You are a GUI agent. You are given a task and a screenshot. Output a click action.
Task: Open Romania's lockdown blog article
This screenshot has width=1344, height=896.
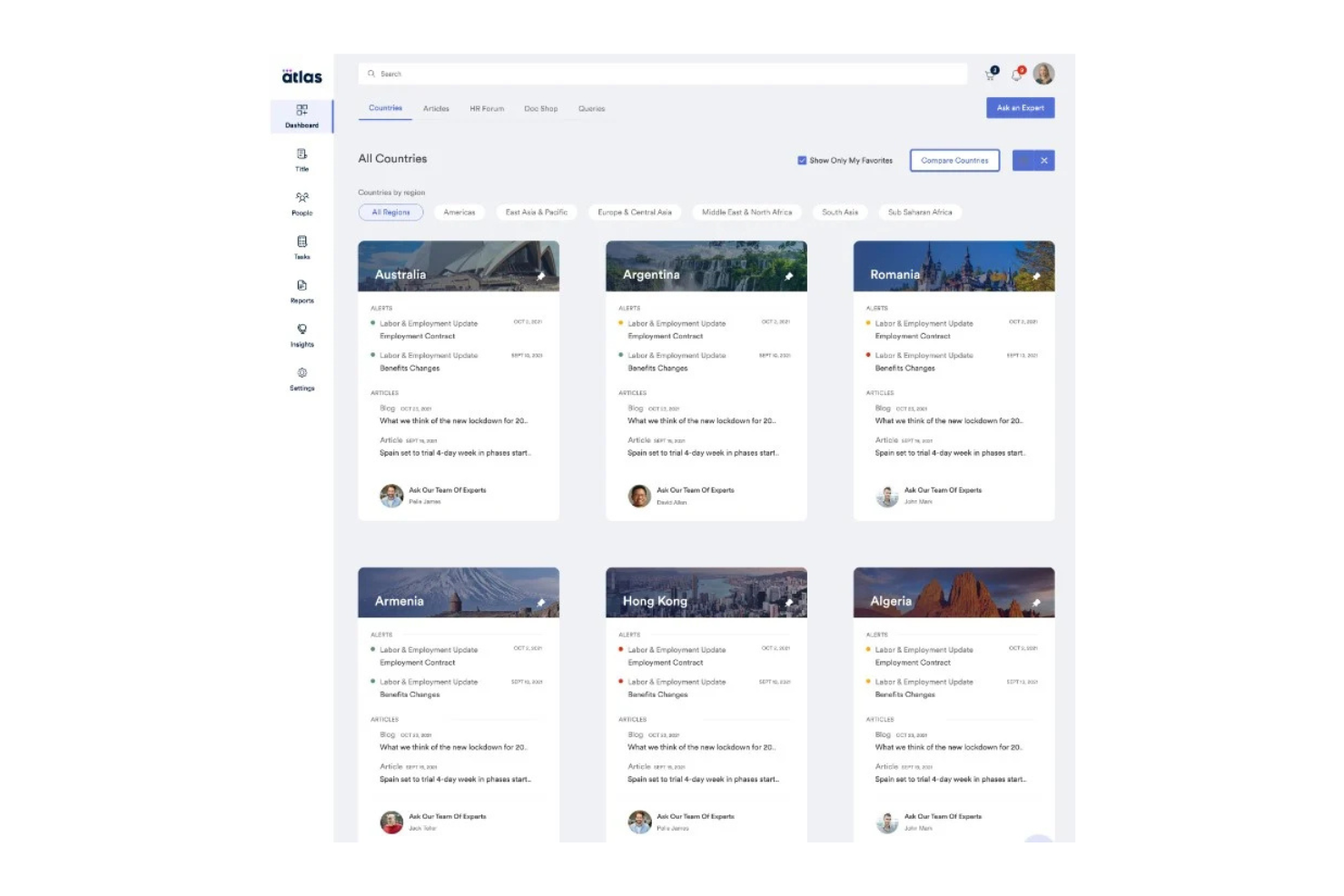949,421
